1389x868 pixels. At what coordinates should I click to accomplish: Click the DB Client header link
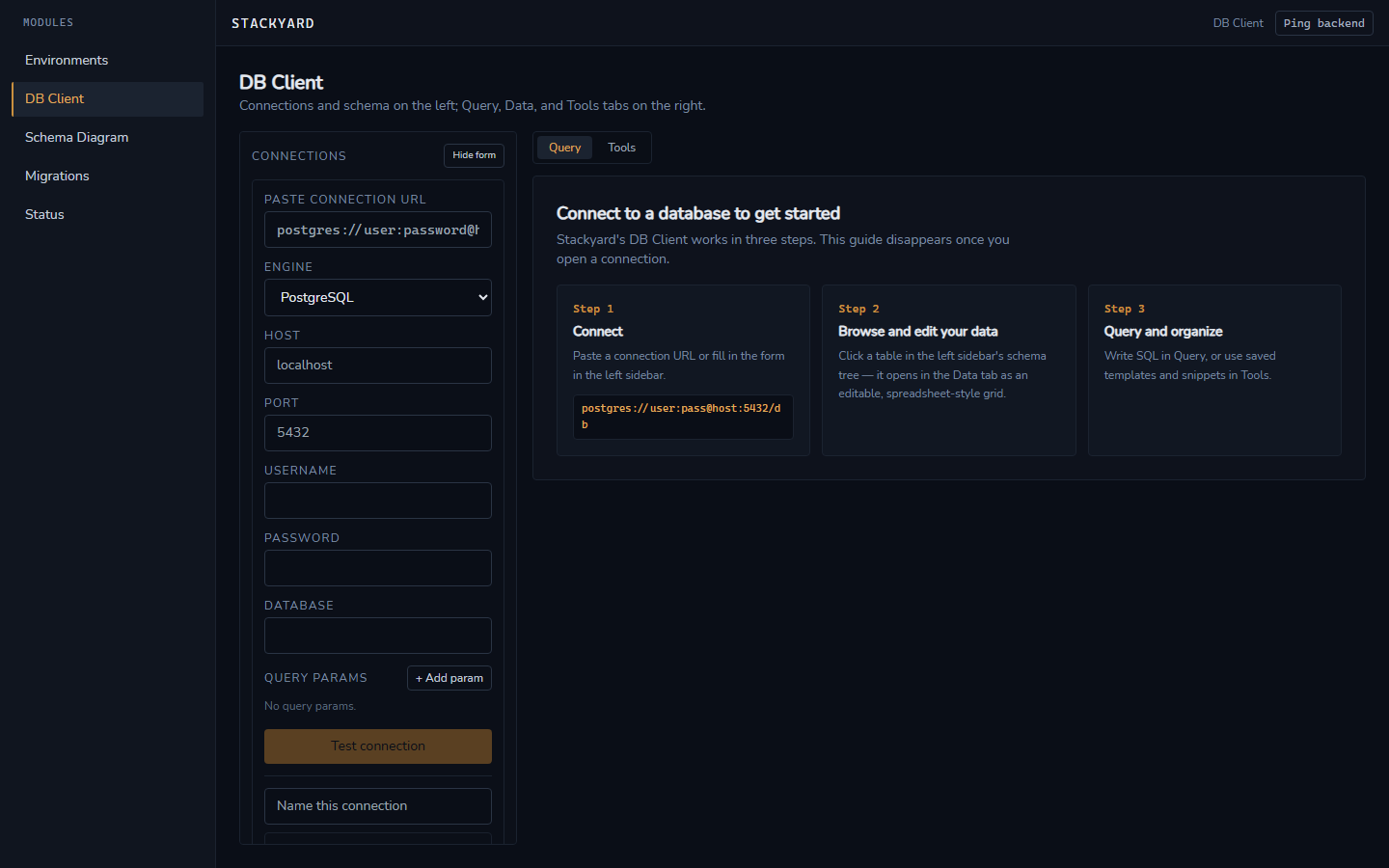(1238, 23)
